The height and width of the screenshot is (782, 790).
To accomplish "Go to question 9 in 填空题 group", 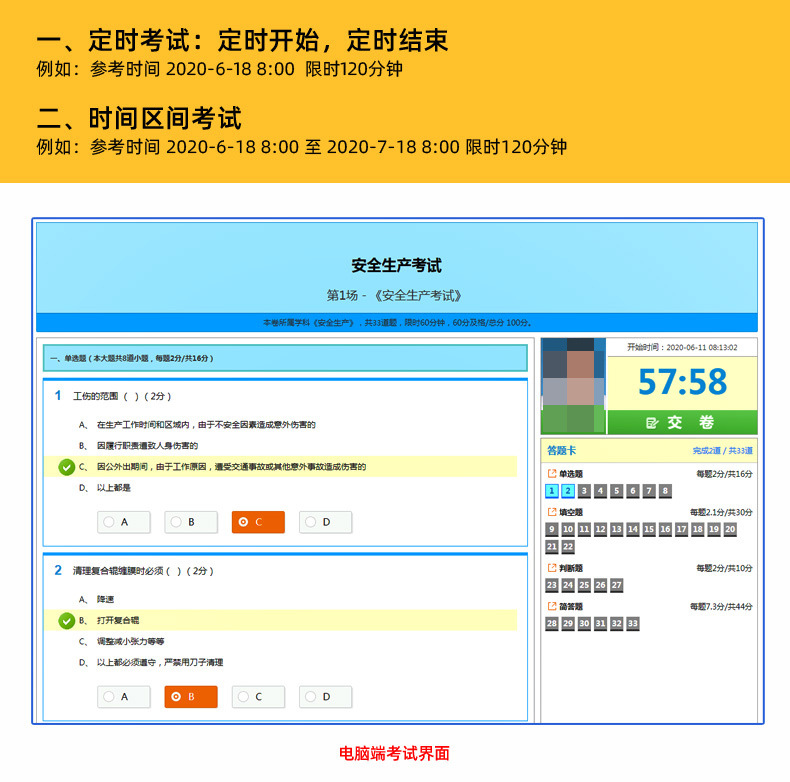I will pos(552,529).
